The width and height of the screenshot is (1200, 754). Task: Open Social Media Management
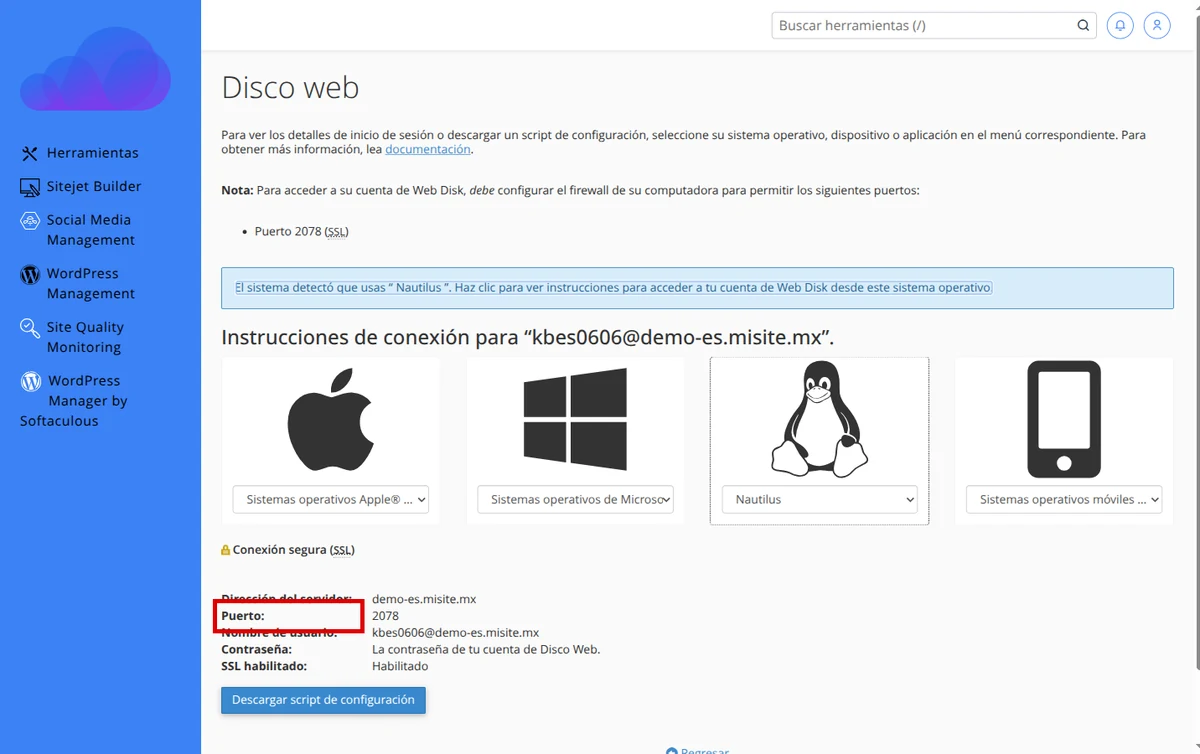click(90, 230)
